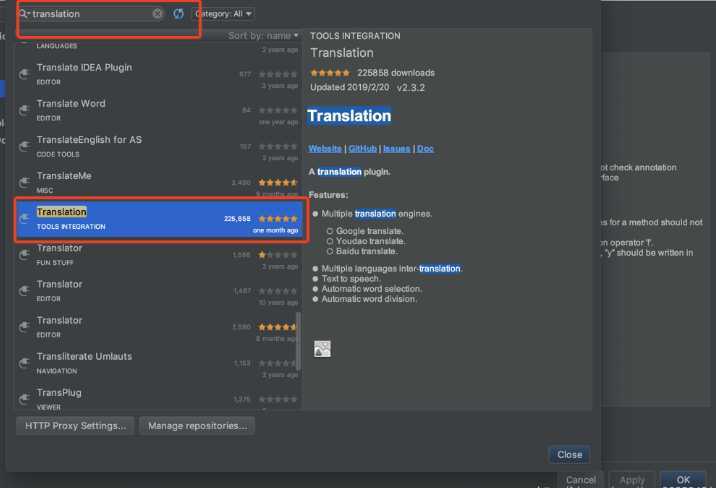Select the highlighted Translation plugin row

coord(160,219)
